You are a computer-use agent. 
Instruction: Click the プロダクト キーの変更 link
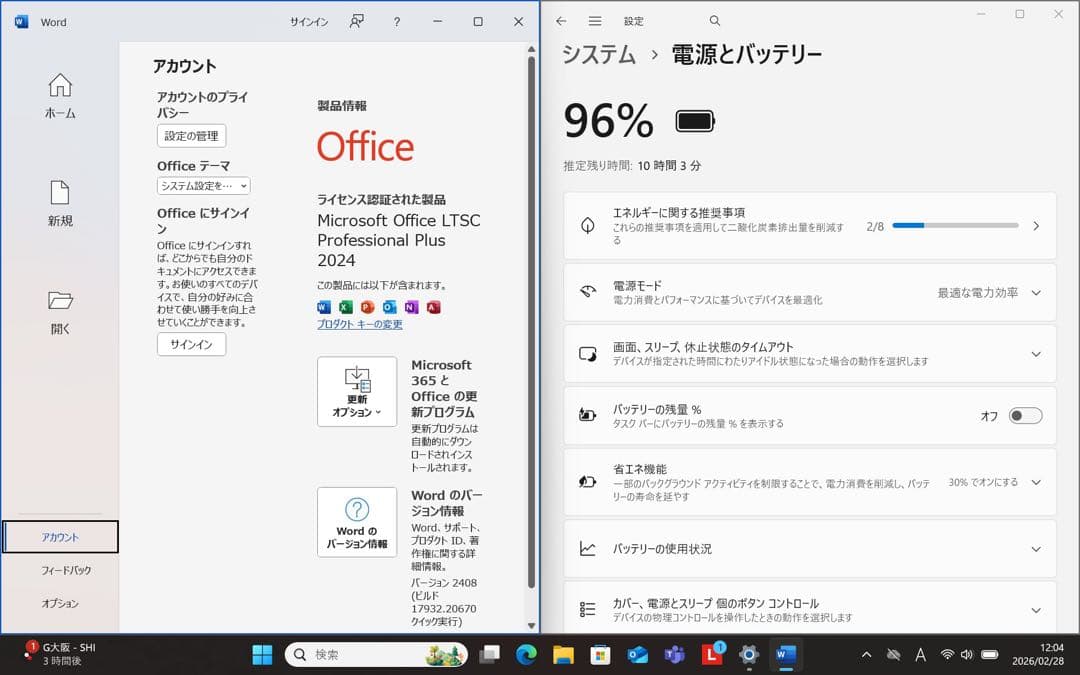(360, 324)
